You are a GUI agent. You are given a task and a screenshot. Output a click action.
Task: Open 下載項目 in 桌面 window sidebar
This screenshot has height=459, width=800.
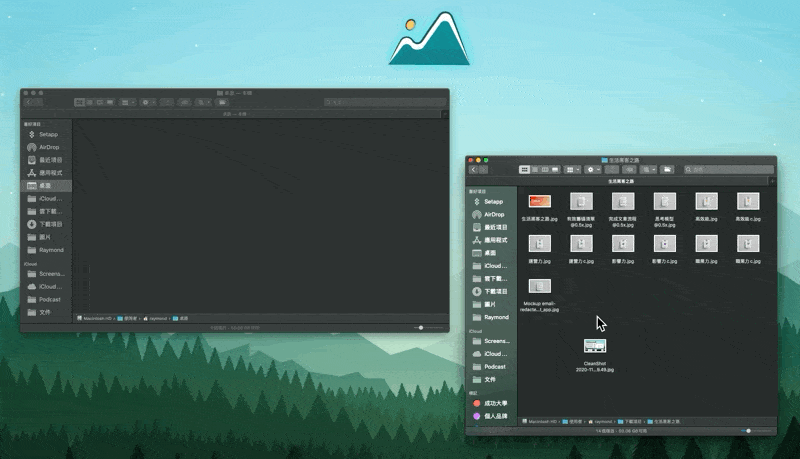click(46, 224)
